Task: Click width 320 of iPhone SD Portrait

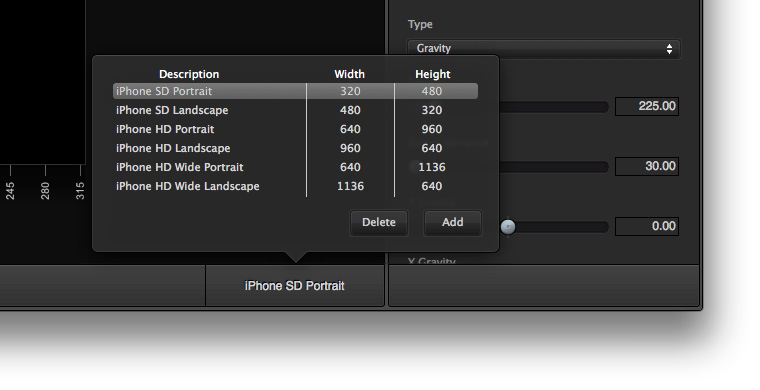Action: [x=350, y=91]
